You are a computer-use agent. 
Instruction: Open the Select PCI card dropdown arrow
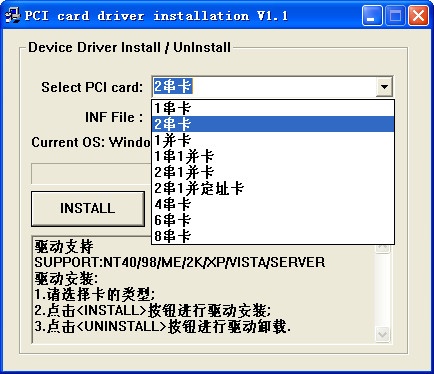click(x=384, y=87)
